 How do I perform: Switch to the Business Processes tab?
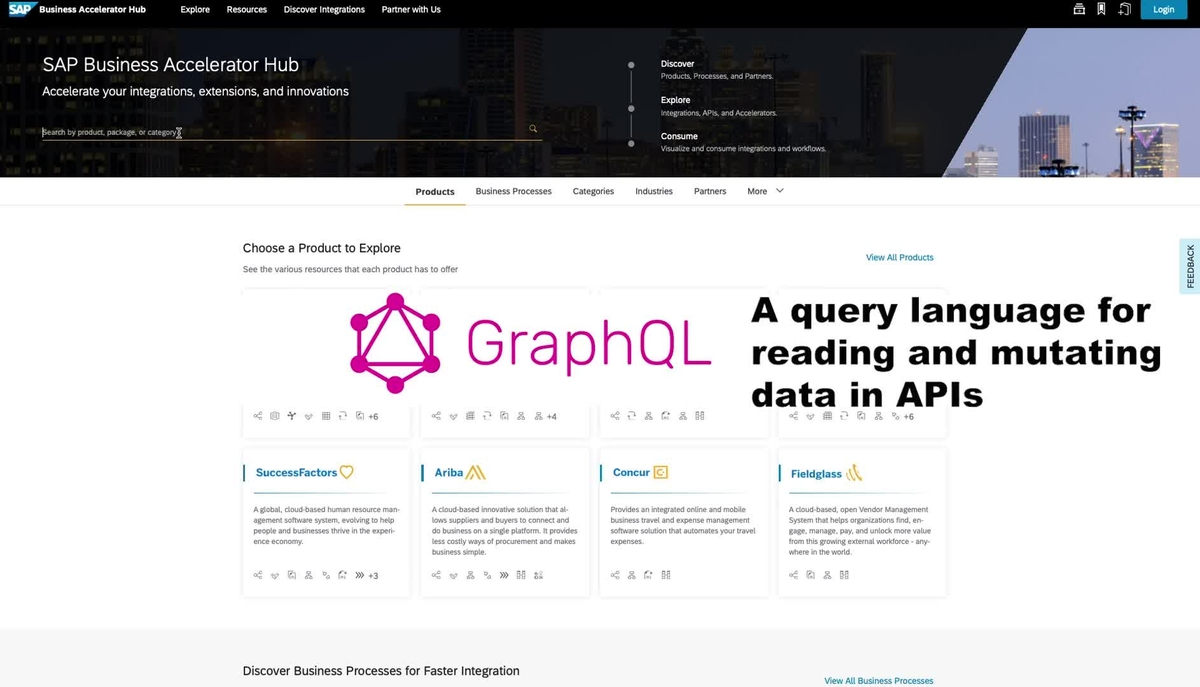pyautogui.click(x=513, y=191)
